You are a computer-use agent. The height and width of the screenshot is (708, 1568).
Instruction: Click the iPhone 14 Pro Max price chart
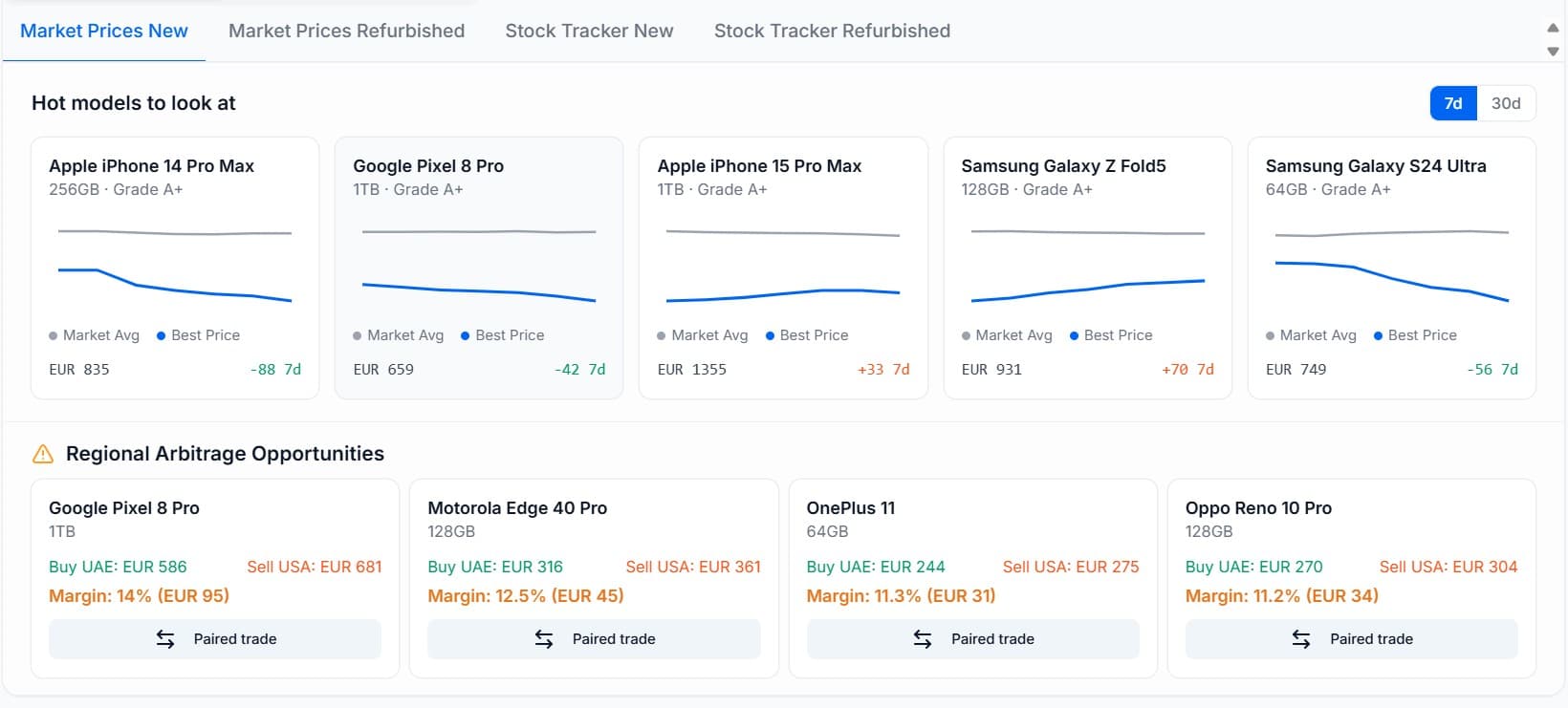click(x=175, y=266)
